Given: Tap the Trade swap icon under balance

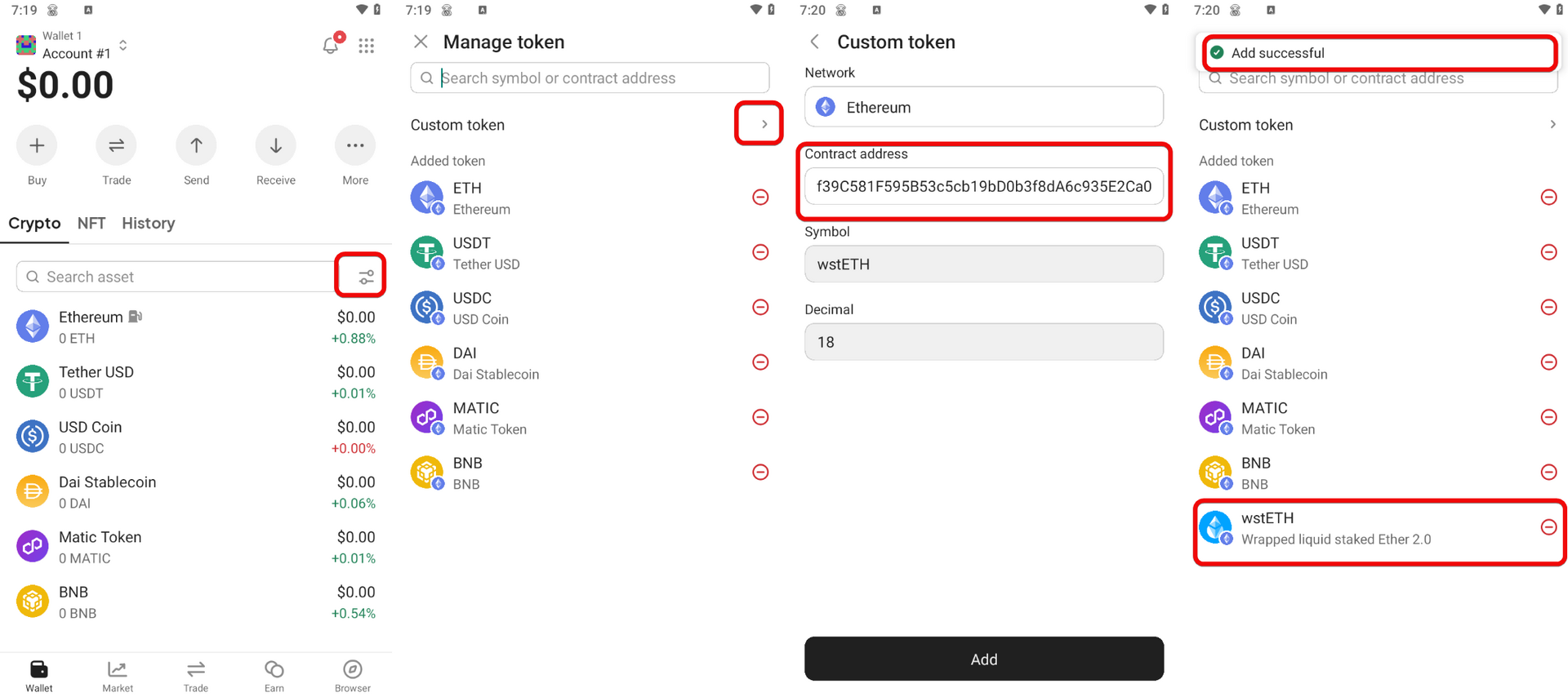Looking at the screenshot, I should [116, 146].
